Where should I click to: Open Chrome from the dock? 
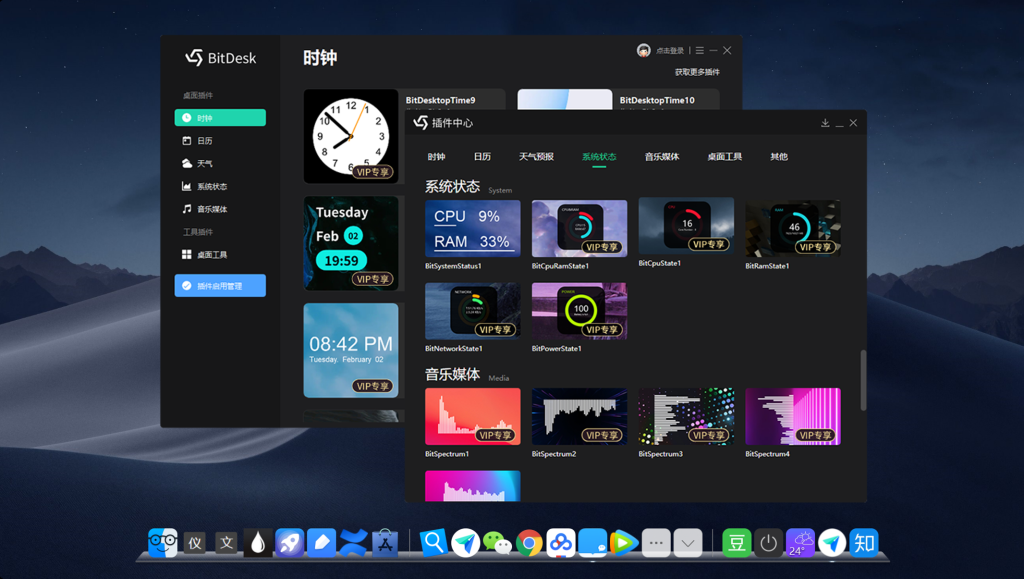pos(529,542)
